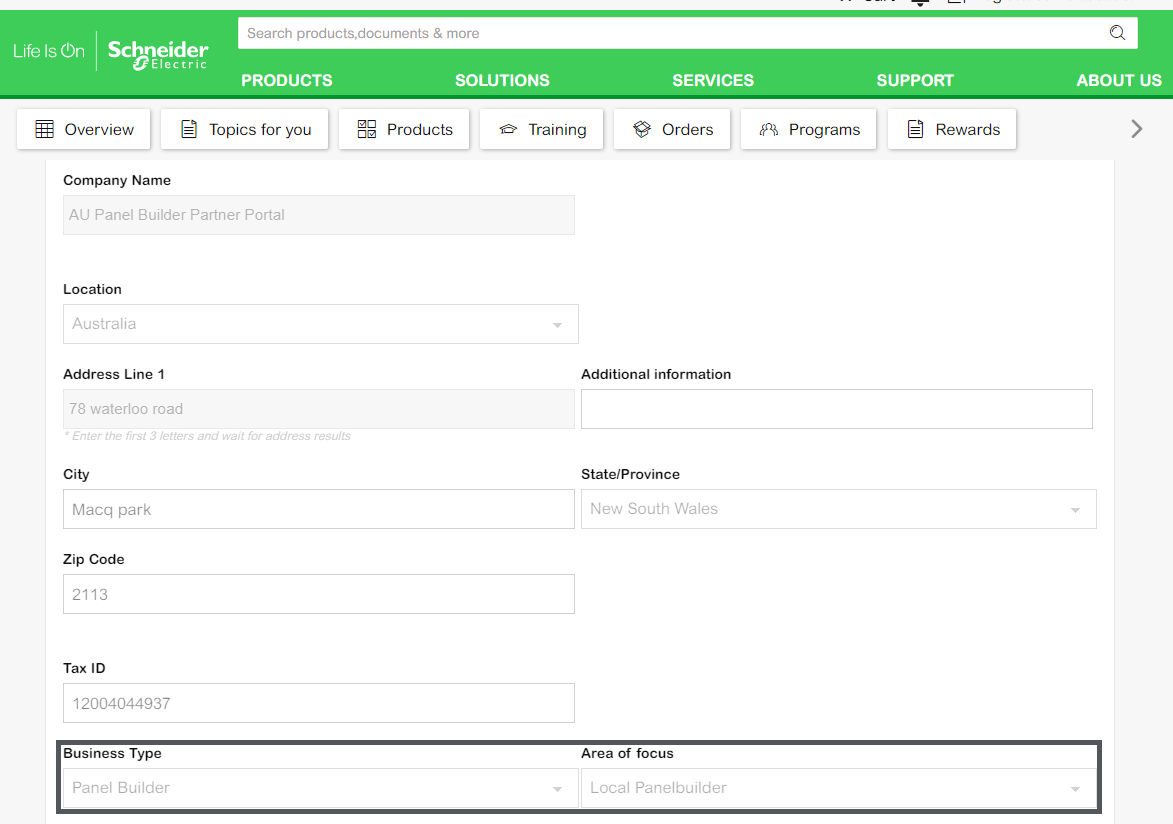Click the City field

coord(319,509)
